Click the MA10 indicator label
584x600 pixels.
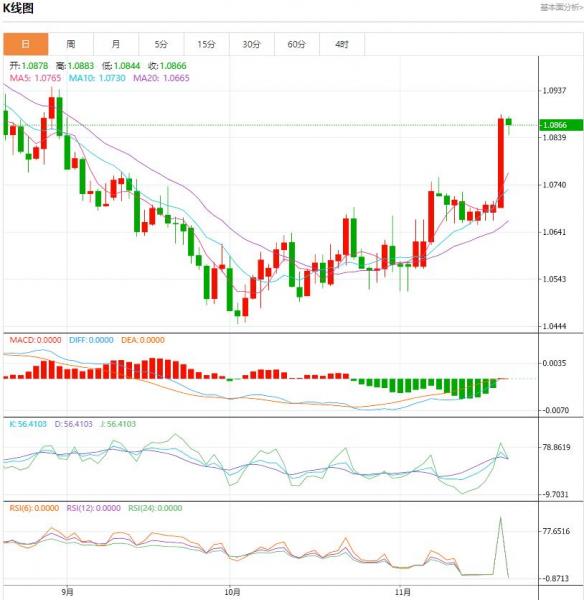click(97, 78)
